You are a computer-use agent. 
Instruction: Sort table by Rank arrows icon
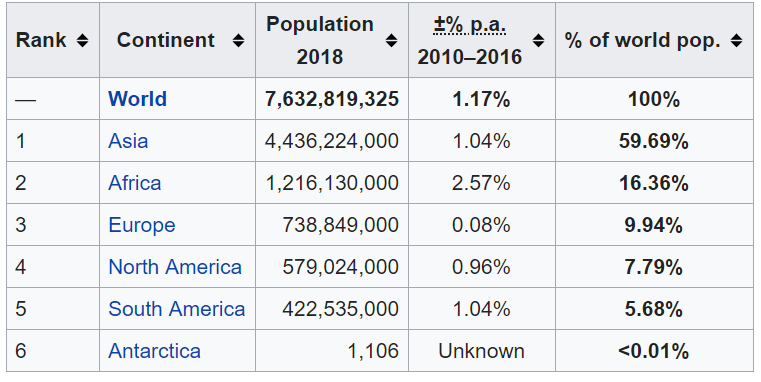click(83, 40)
